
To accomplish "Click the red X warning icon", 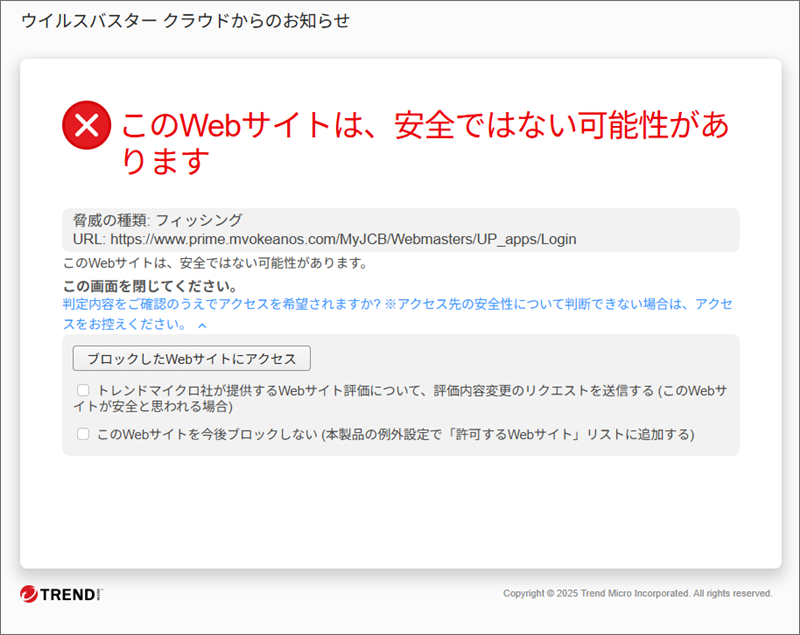I will pos(87,125).
